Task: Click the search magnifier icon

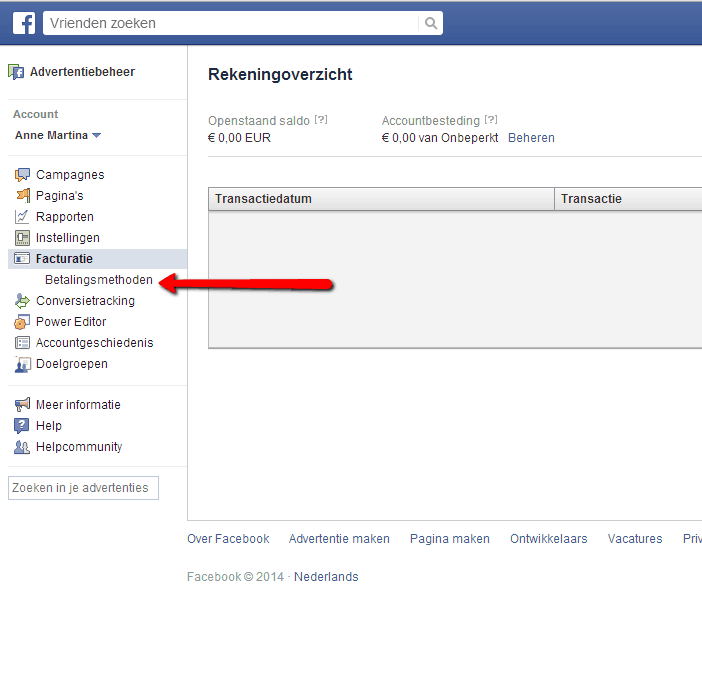Action: [x=431, y=23]
